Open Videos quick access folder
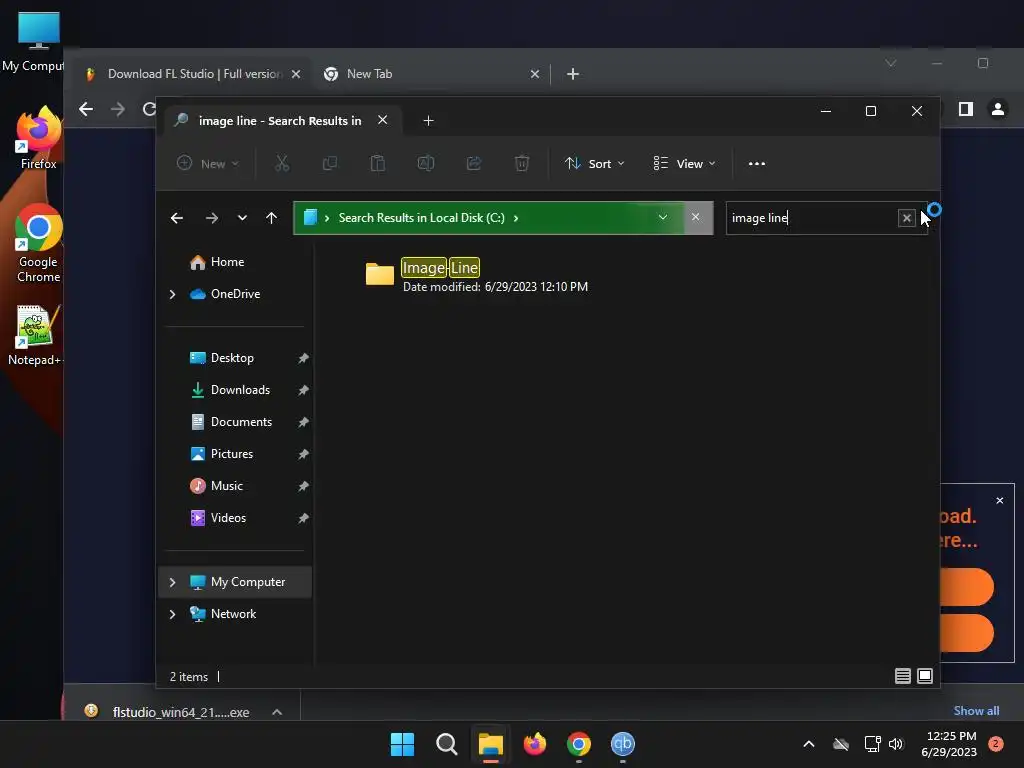Screen dimensions: 1024x768 coord(228,518)
